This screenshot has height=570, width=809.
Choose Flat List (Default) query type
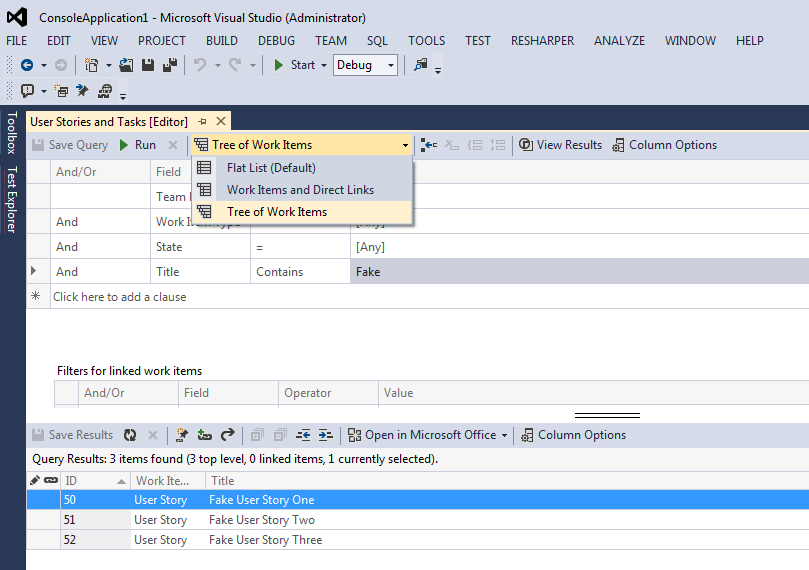point(302,168)
